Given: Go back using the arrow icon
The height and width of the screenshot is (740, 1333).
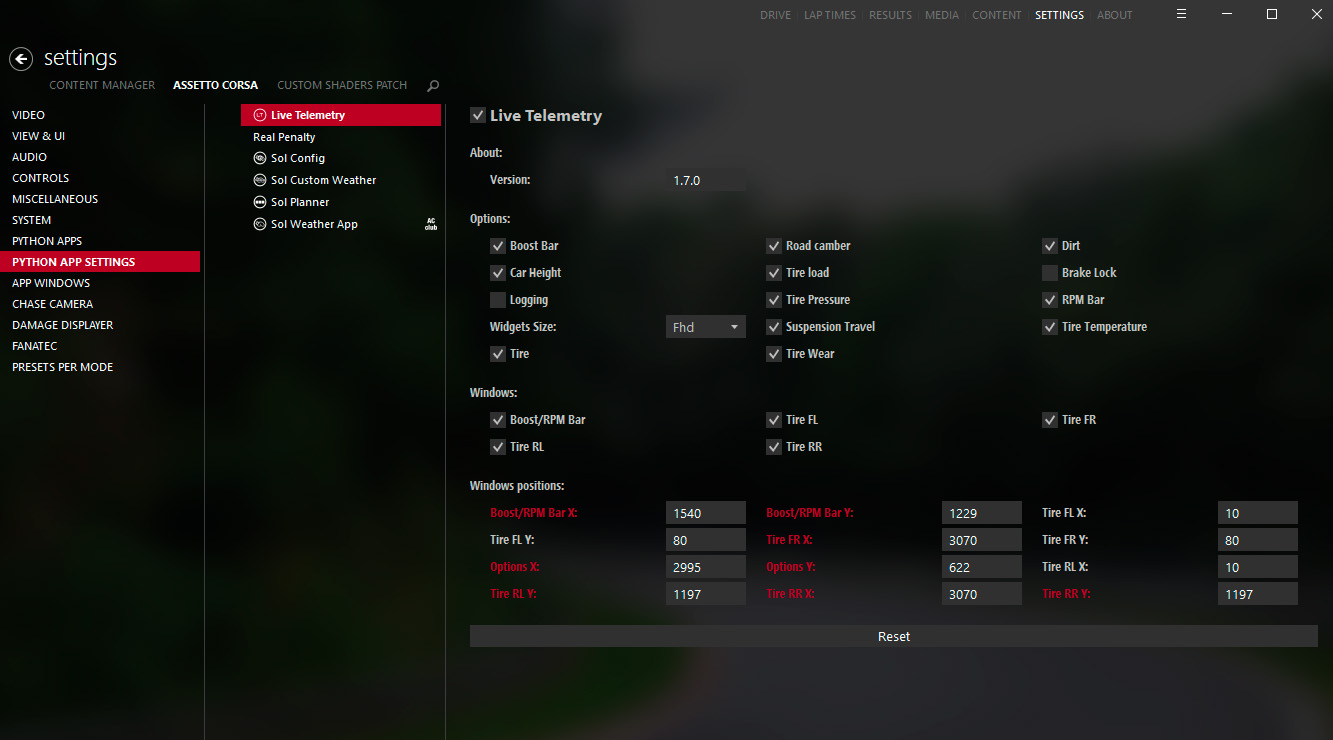Looking at the screenshot, I should [x=21, y=59].
